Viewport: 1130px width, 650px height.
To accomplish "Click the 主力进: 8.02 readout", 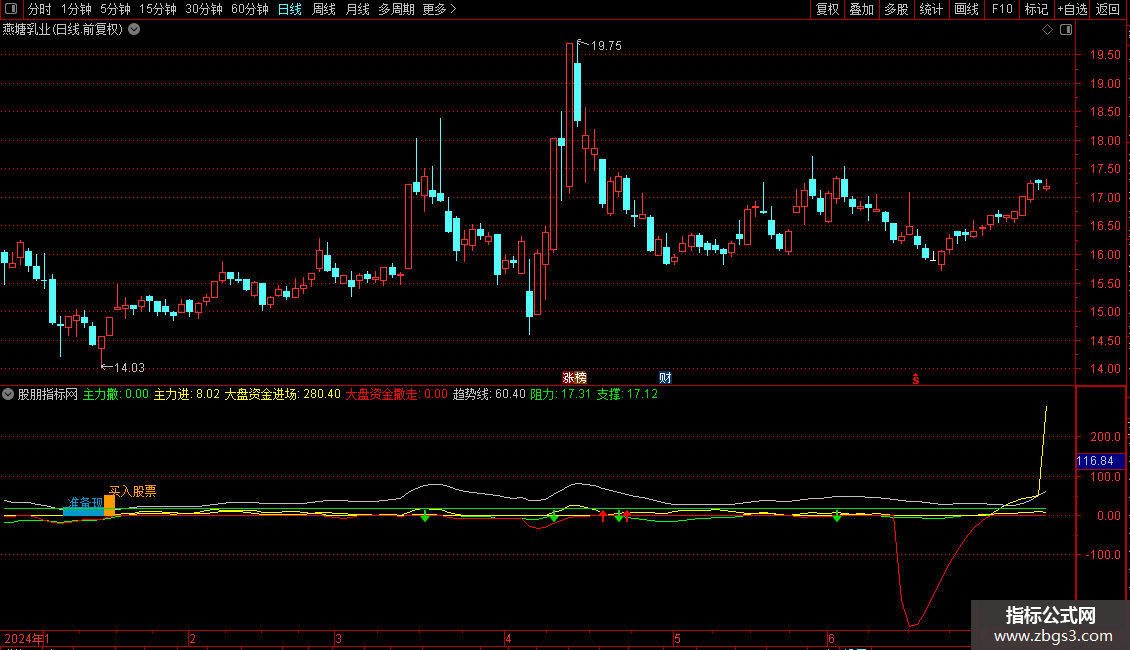I will [x=187, y=394].
